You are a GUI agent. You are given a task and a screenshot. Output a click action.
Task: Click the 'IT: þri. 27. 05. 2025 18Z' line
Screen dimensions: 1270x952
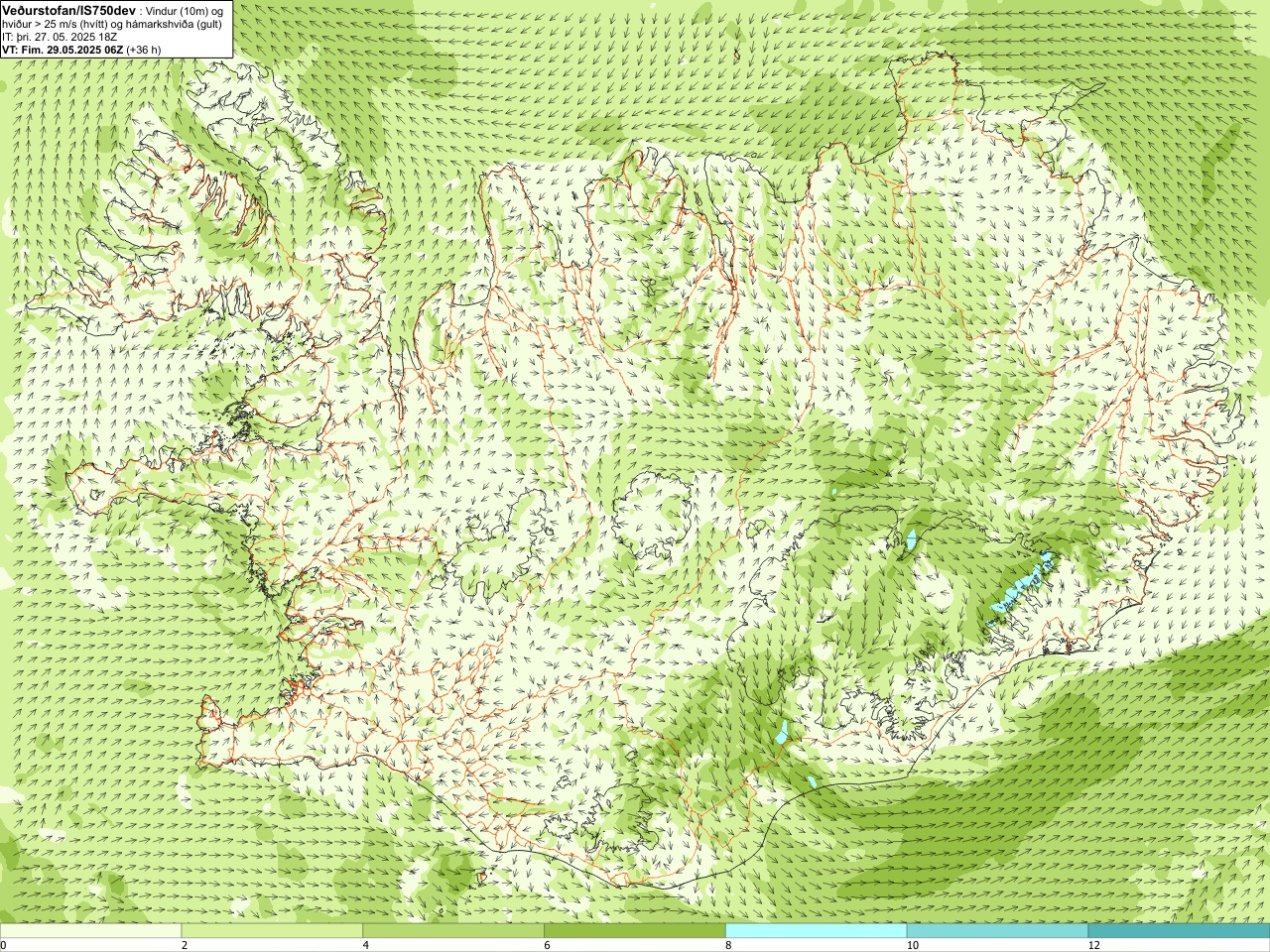[x=60, y=37]
